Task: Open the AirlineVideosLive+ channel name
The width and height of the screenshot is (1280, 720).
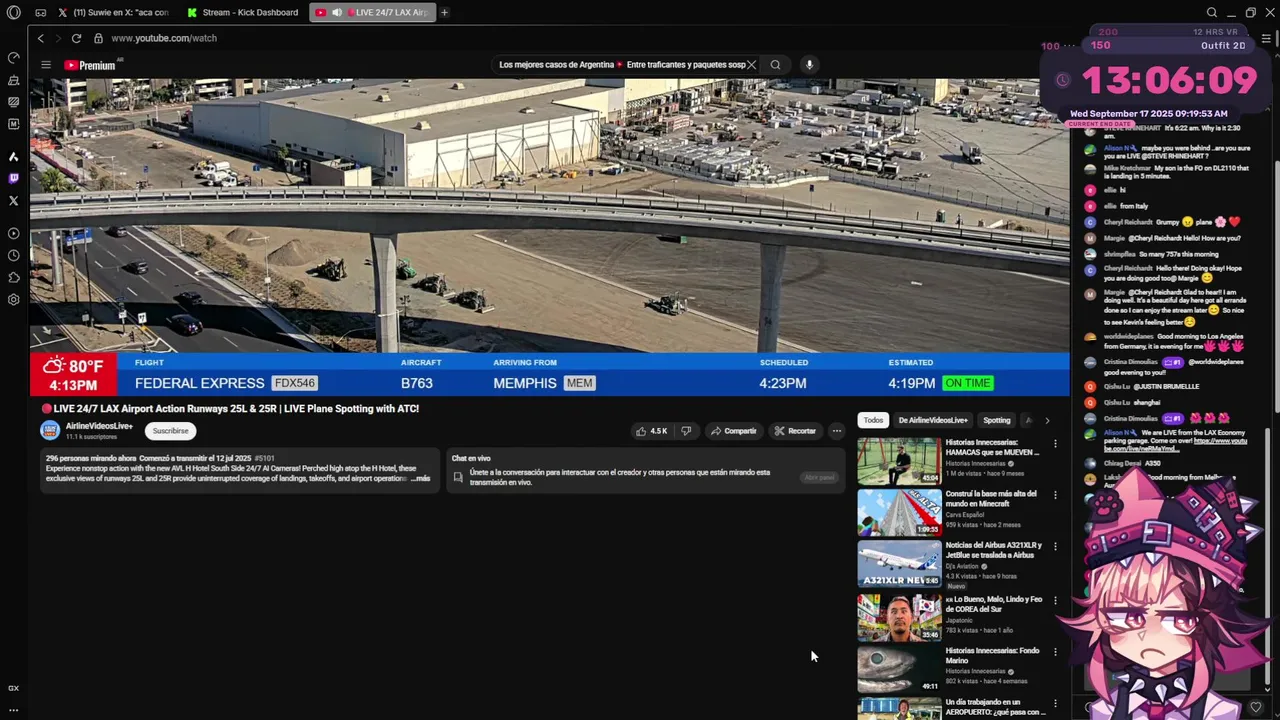Action: [99, 426]
